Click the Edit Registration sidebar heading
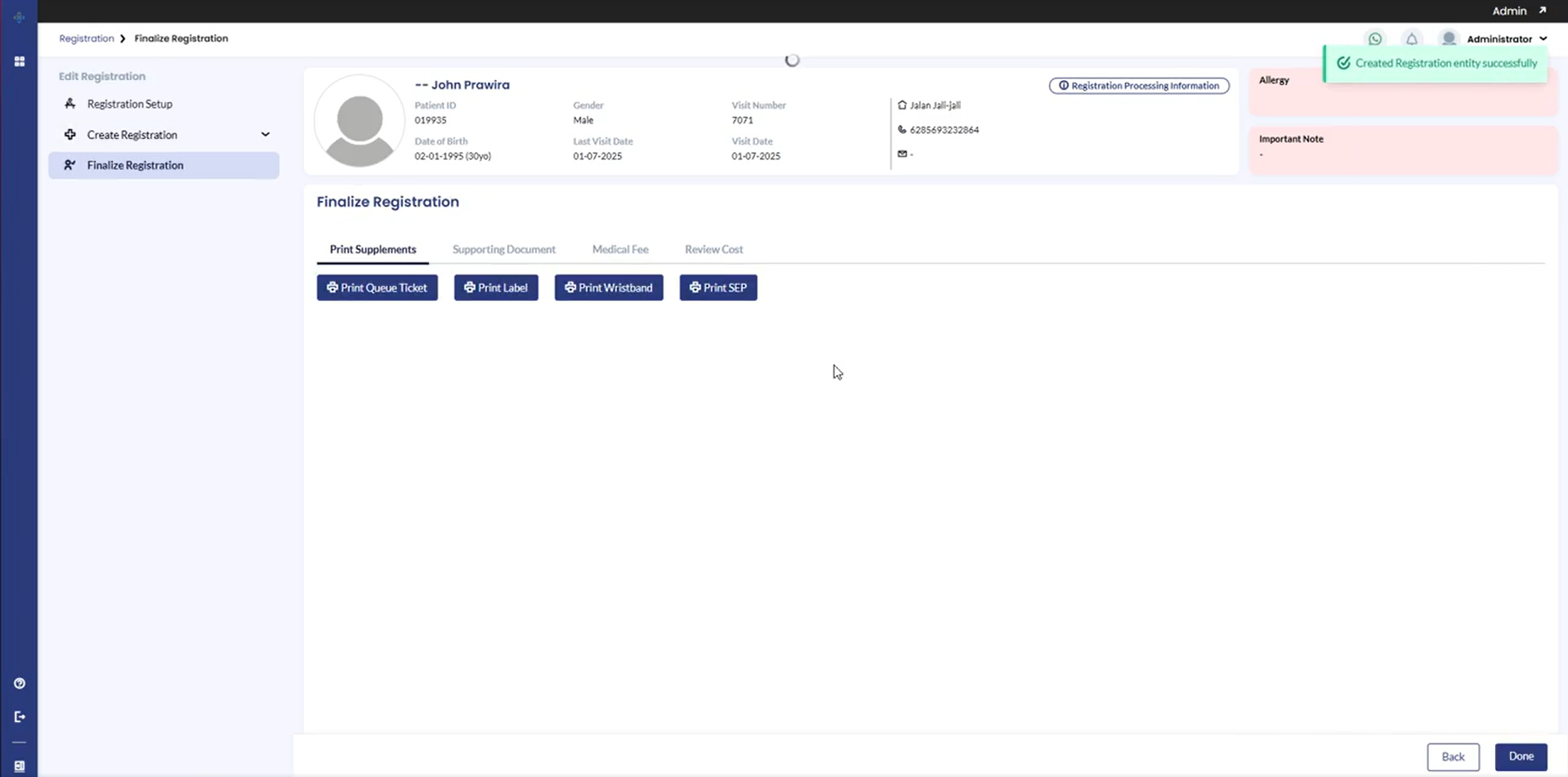 (102, 76)
